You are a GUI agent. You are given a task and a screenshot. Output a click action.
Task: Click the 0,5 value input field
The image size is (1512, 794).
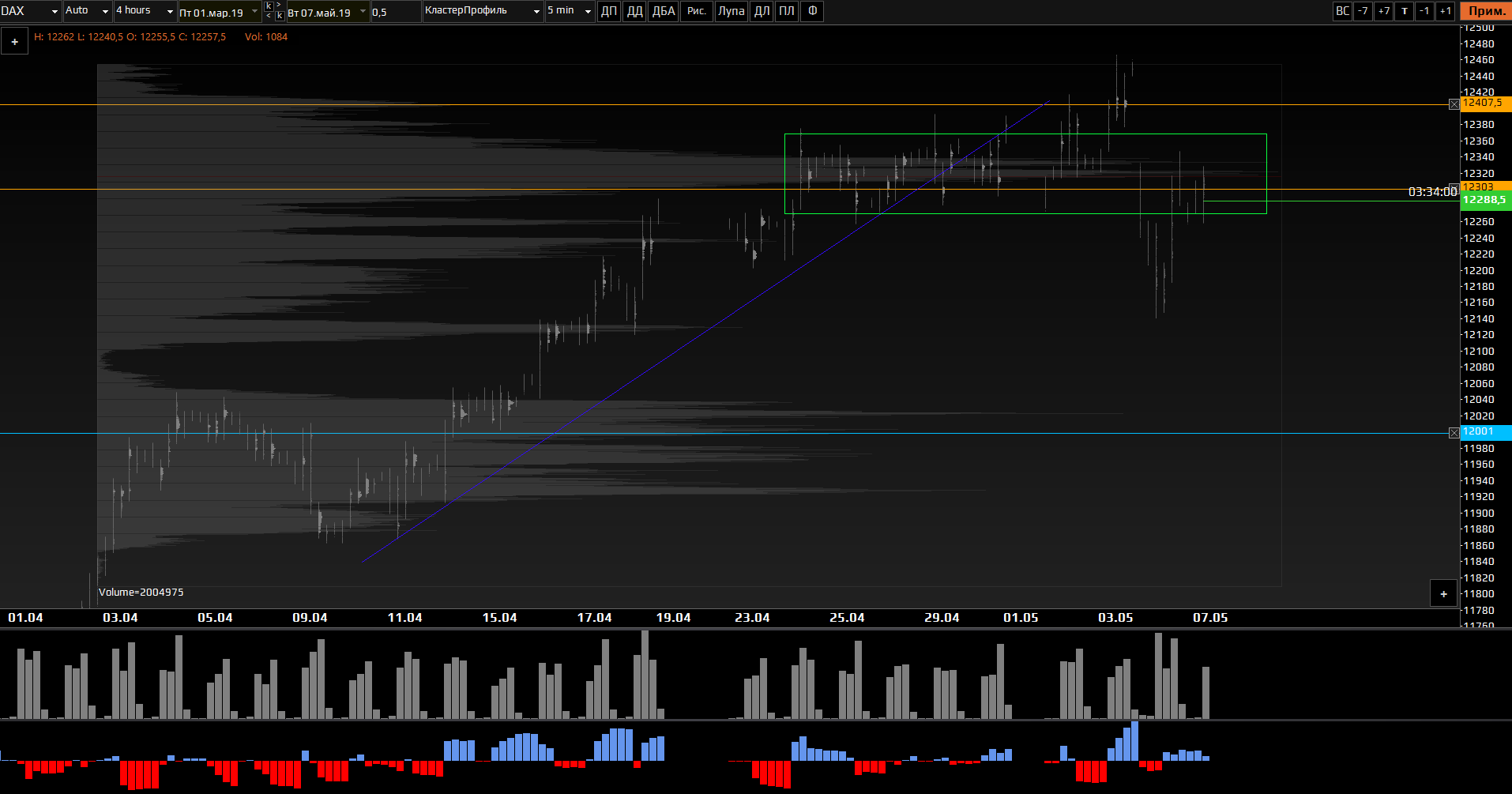395,12
